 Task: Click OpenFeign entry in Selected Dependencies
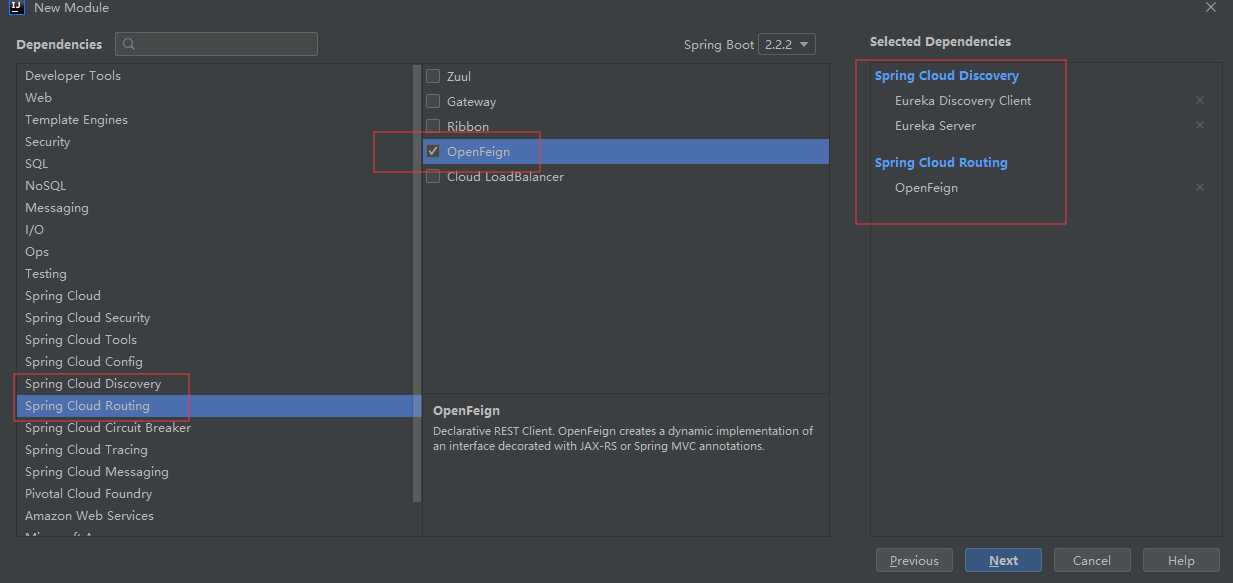tap(926, 187)
